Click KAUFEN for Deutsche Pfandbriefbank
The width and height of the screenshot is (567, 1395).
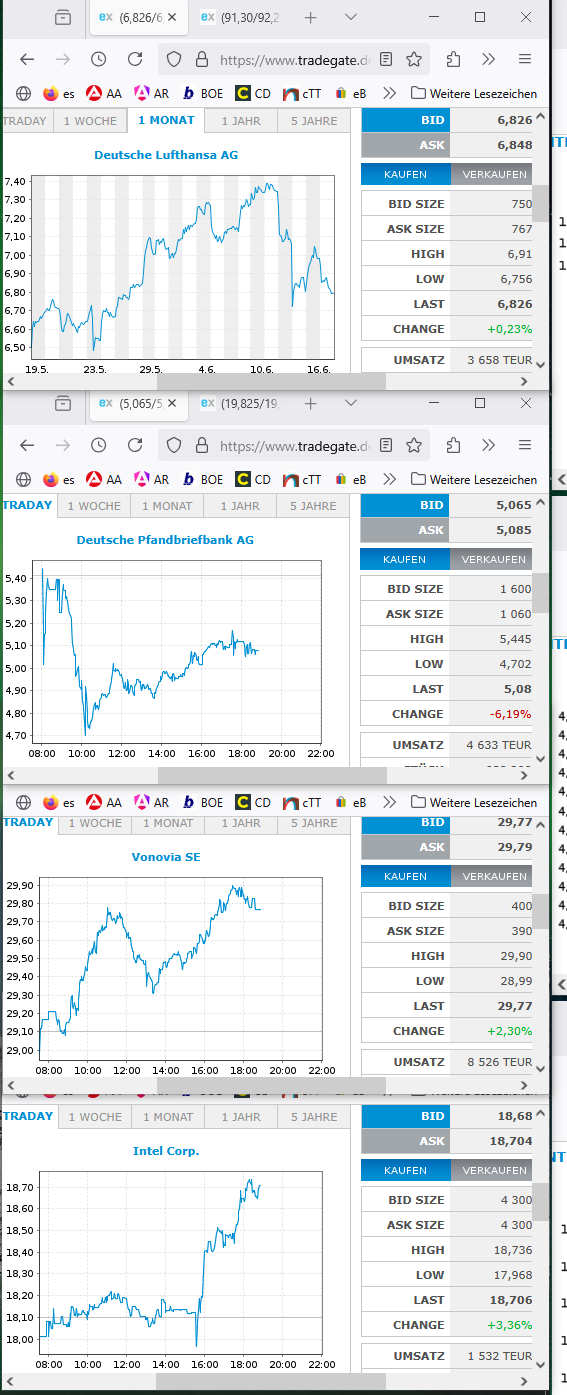(405, 559)
